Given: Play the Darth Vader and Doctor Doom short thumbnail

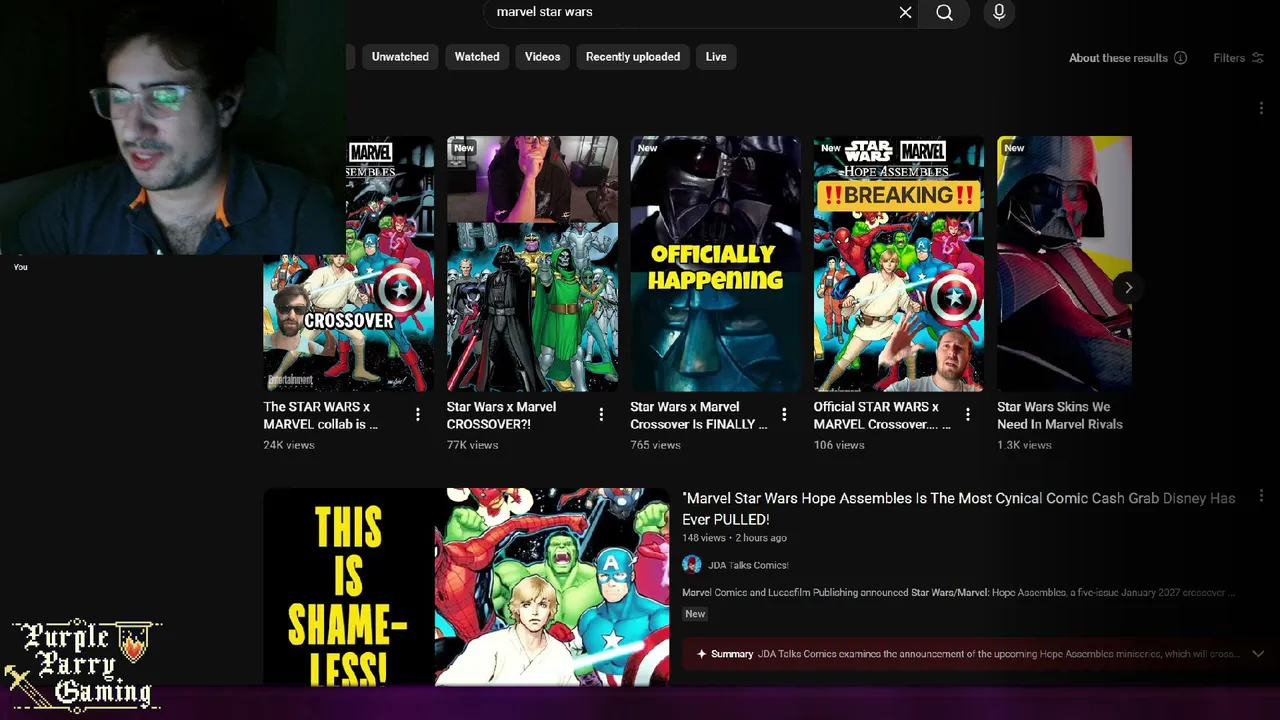Looking at the screenshot, I should 532,264.
